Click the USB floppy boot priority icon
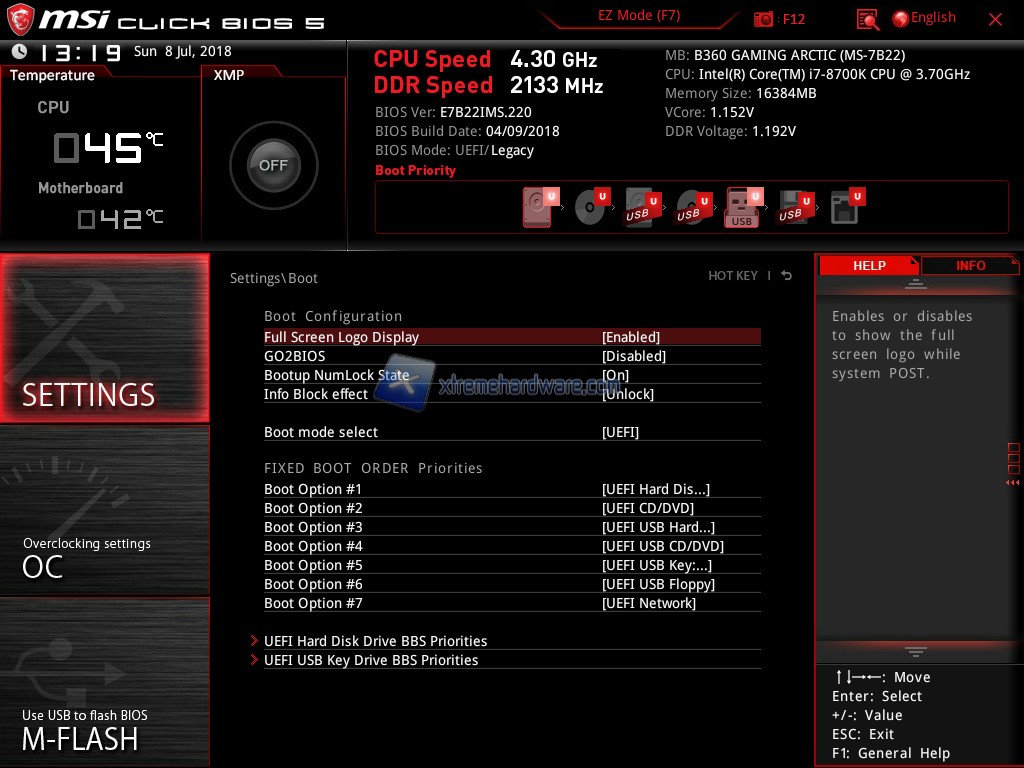The width and height of the screenshot is (1024, 768). 794,207
